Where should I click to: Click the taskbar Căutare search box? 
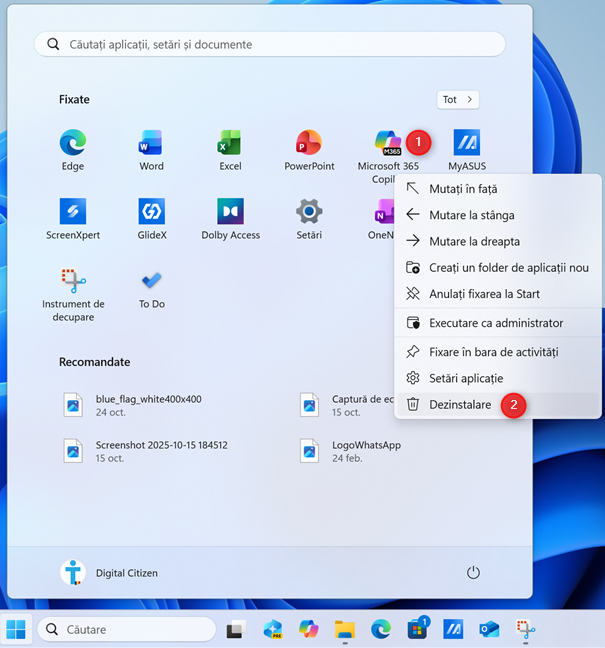(126, 629)
